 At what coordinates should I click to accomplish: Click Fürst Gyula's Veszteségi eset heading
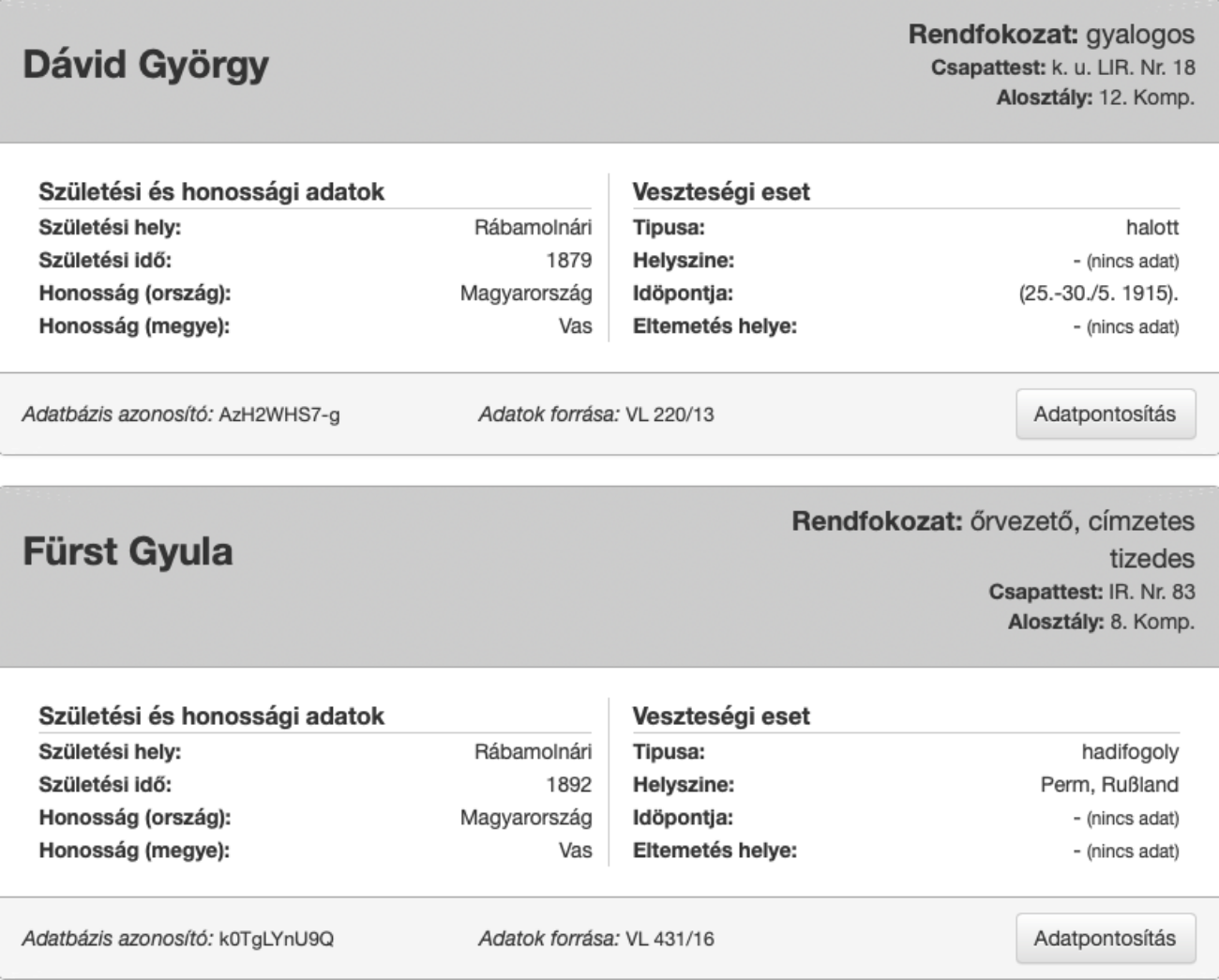click(x=721, y=716)
